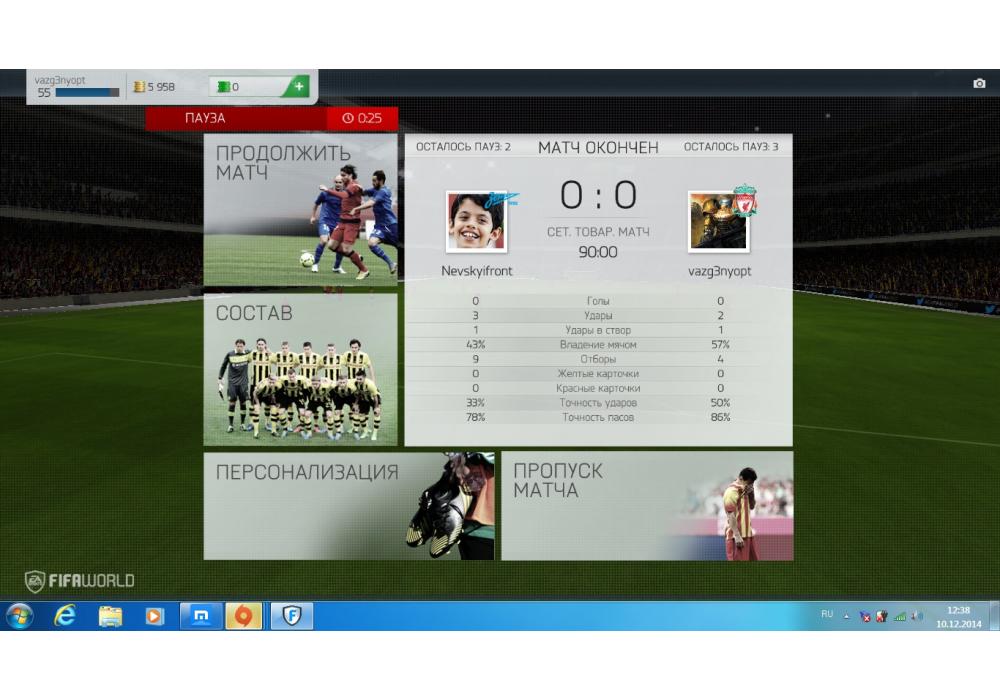Click the green plus add-funds button
The width and height of the screenshot is (1000, 700).
pyautogui.click(x=297, y=87)
